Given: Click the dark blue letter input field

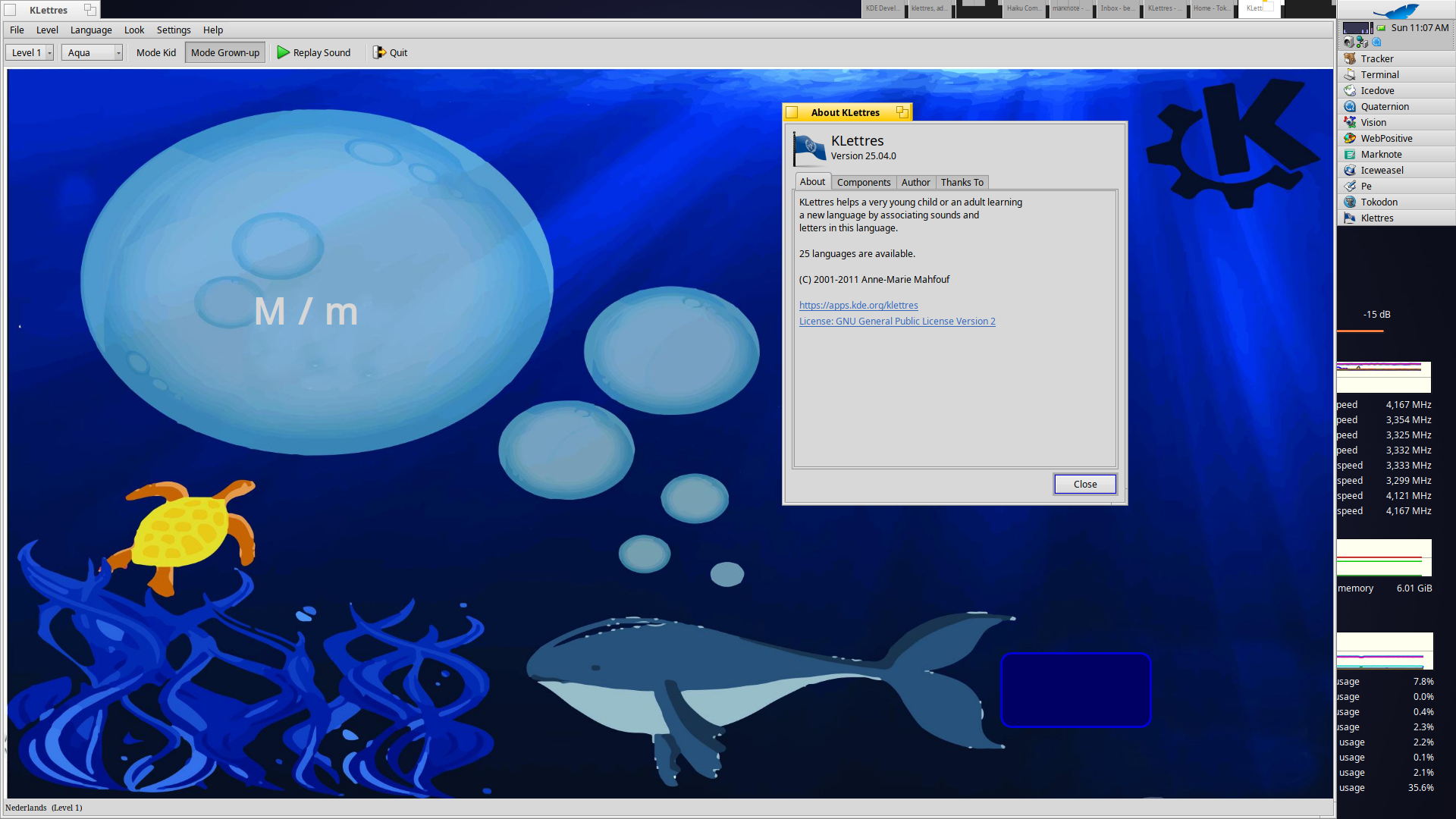Looking at the screenshot, I should 1075,689.
